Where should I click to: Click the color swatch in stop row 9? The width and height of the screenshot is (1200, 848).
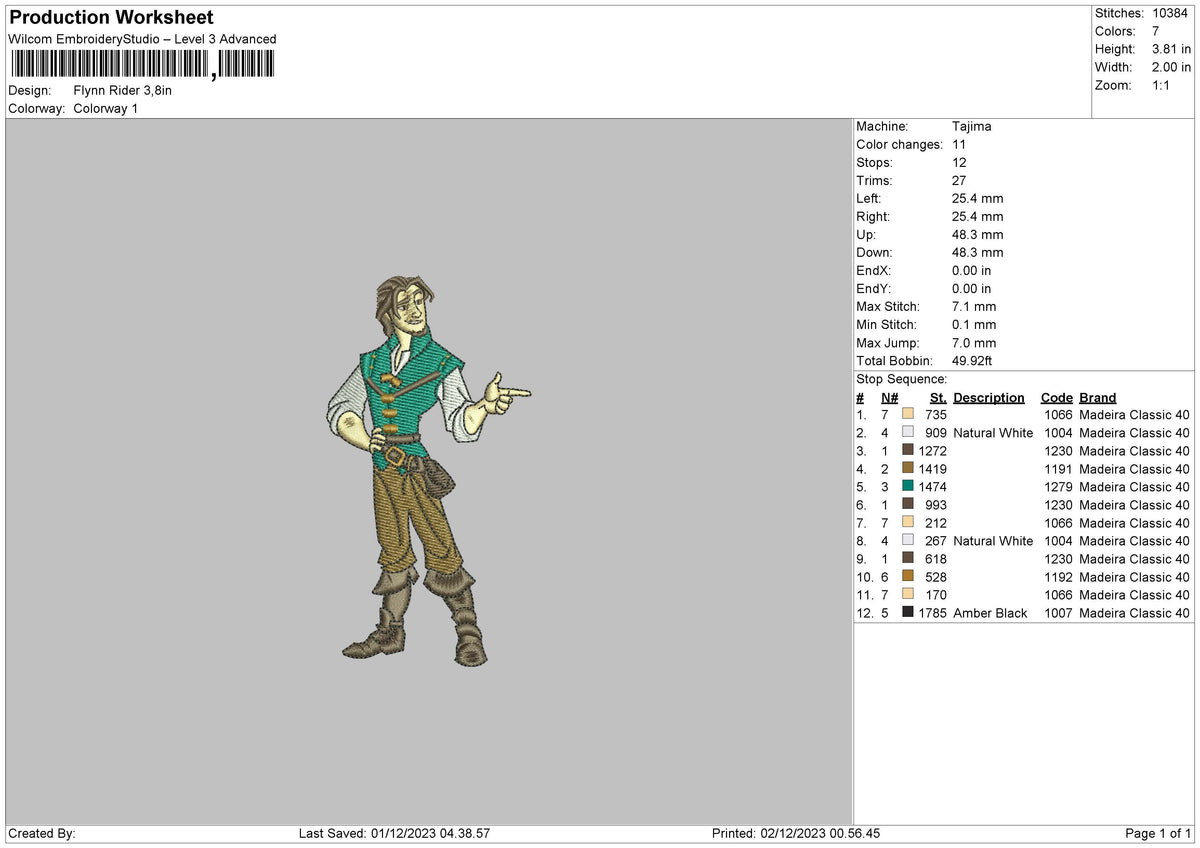[908, 558]
